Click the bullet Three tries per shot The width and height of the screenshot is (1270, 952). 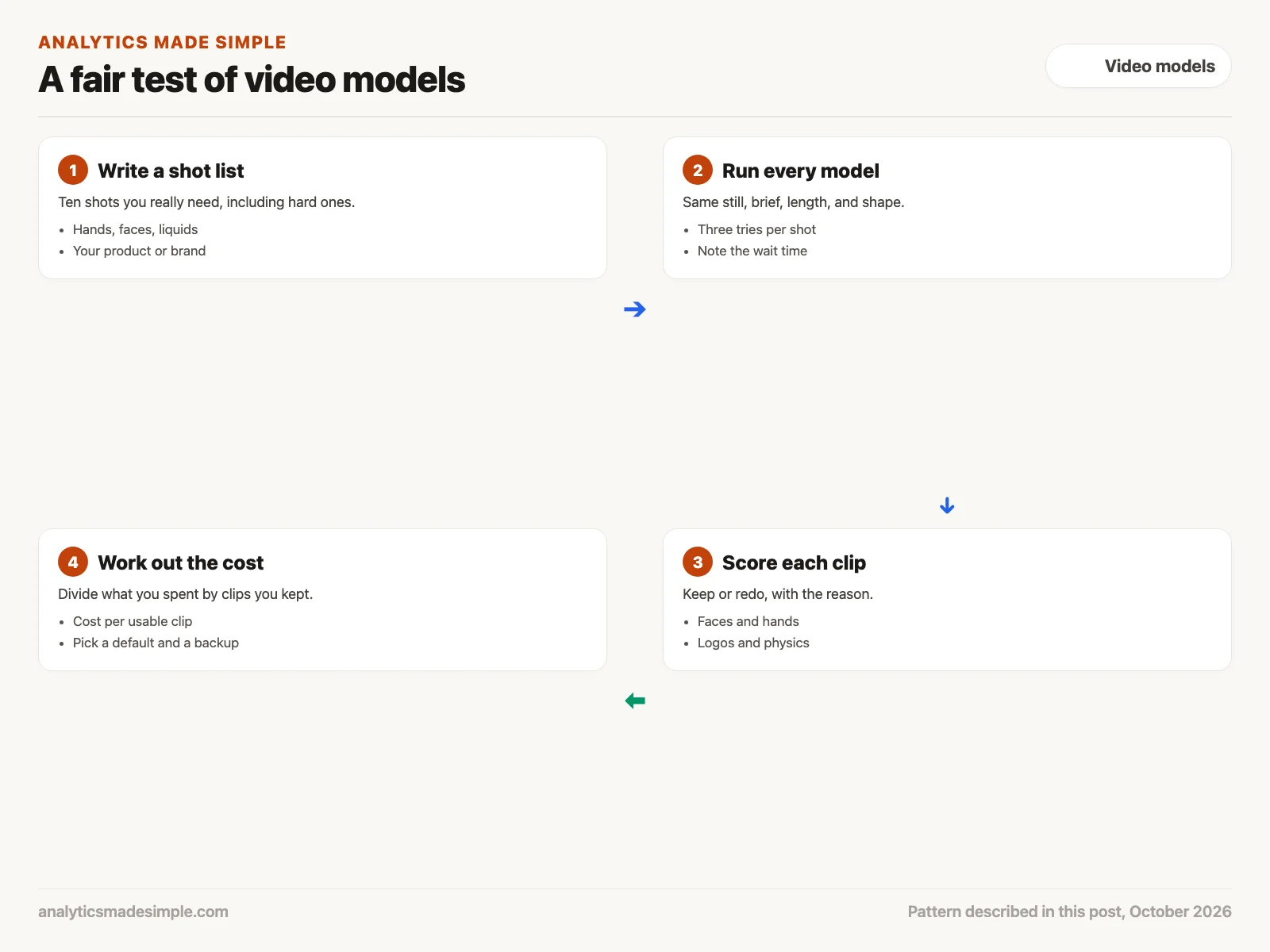click(x=756, y=229)
